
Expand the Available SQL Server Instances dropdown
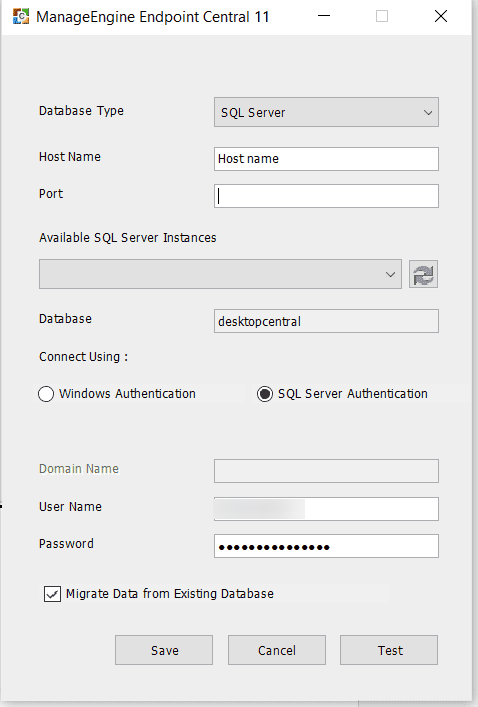[220, 274]
